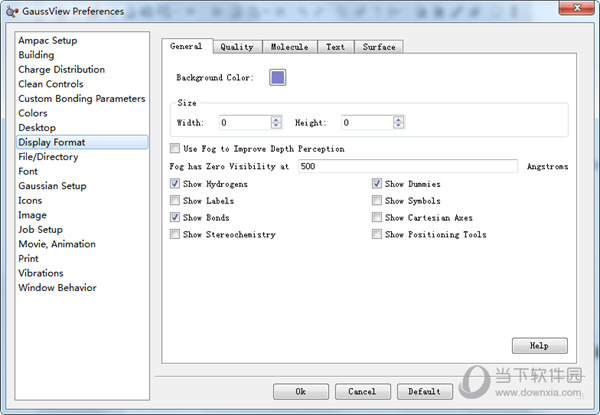The height and width of the screenshot is (415, 600).
Task: Enable Show Labels checkbox
Action: (175, 200)
